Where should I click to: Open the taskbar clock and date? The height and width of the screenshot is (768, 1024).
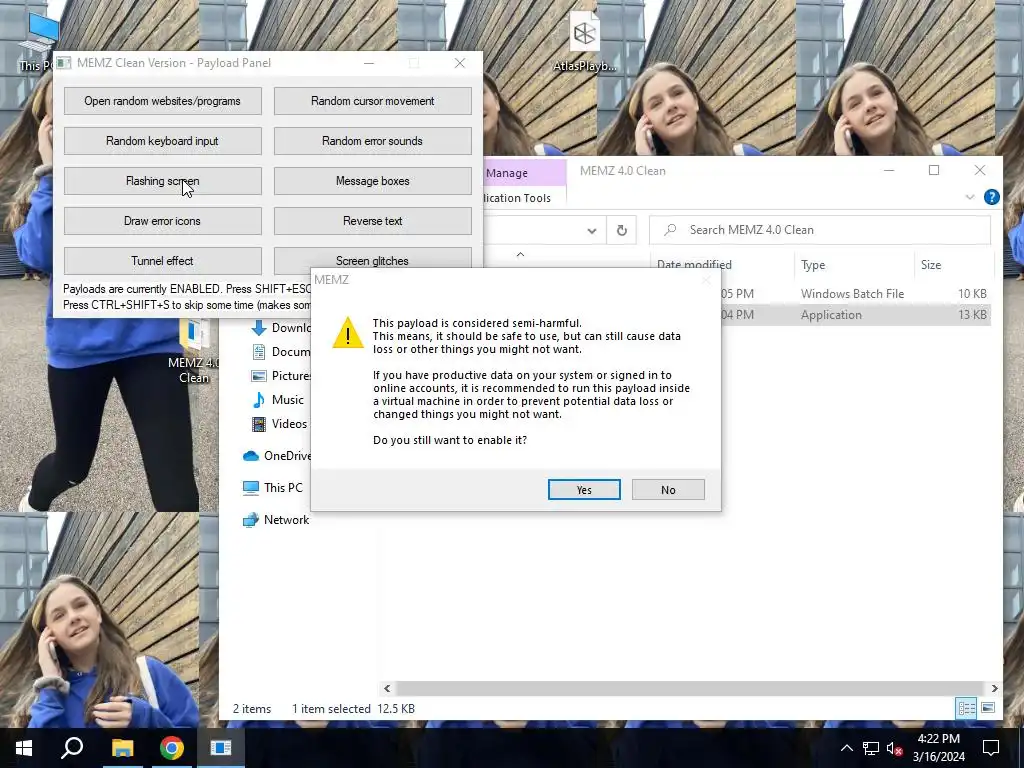pyautogui.click(x=938, y=748)
